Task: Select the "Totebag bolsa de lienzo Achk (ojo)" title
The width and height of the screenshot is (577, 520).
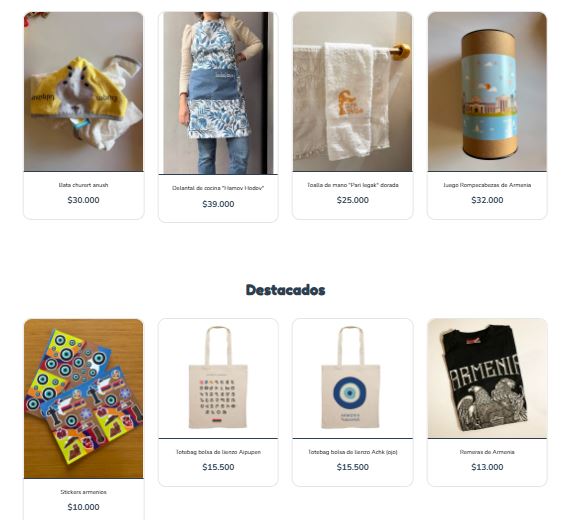Action: click(x=353, y=452)
